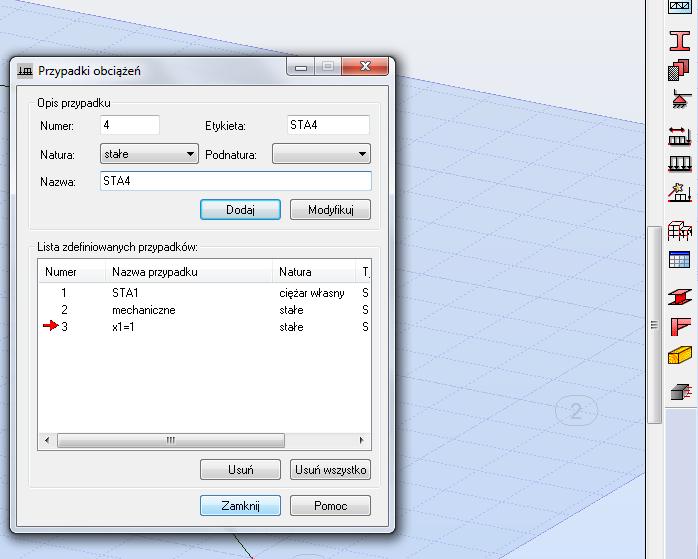Click the Zamknij button
This screenshot has width=698, height=559.
(x=240, y=506)
